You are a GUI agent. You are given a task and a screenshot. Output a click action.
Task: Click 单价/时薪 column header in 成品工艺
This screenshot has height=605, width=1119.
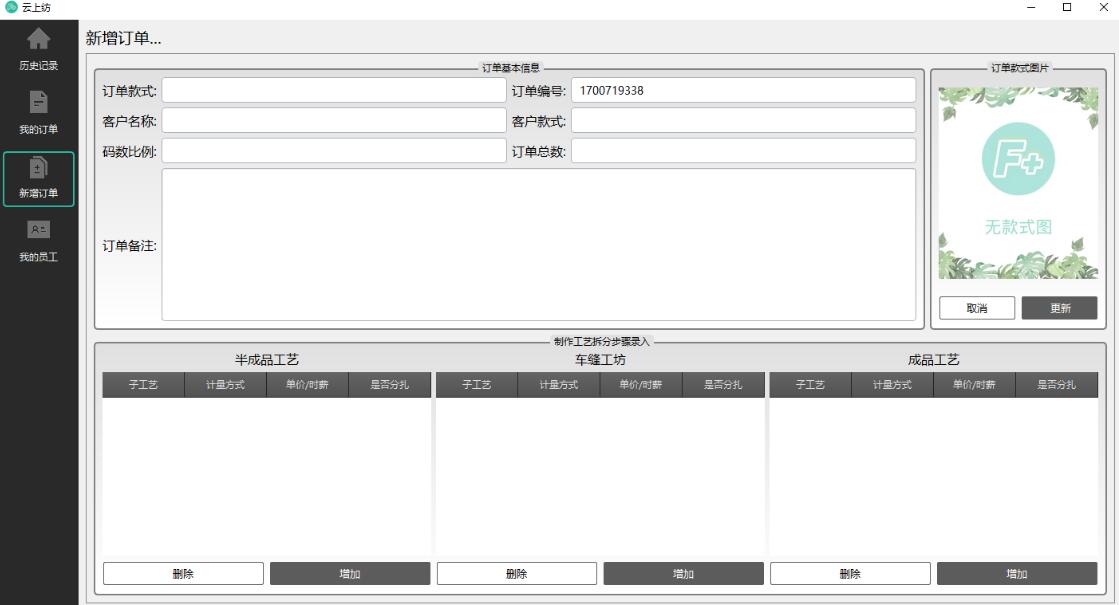(x=975, y=385)
